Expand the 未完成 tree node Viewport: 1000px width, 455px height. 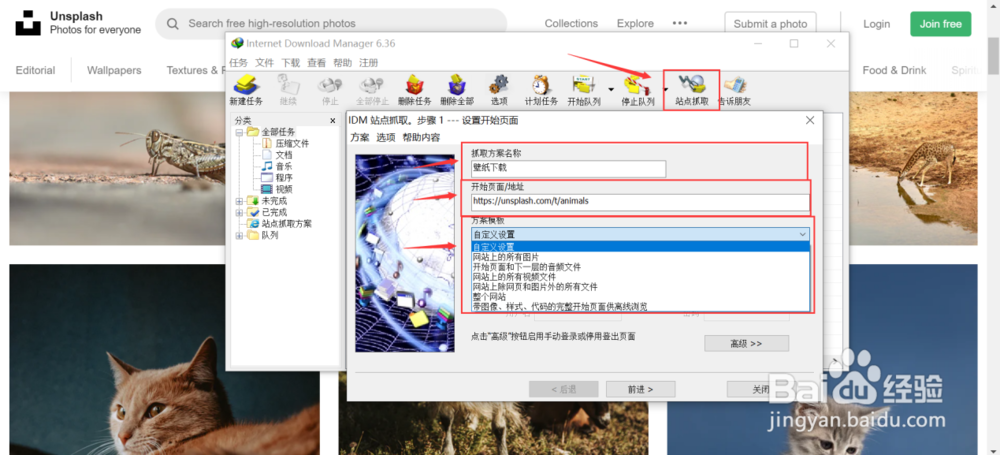(240, 201)
